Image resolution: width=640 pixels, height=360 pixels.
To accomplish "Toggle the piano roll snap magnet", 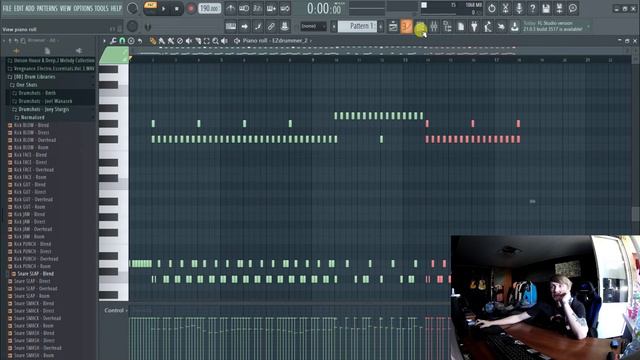I will coord(122,41).
